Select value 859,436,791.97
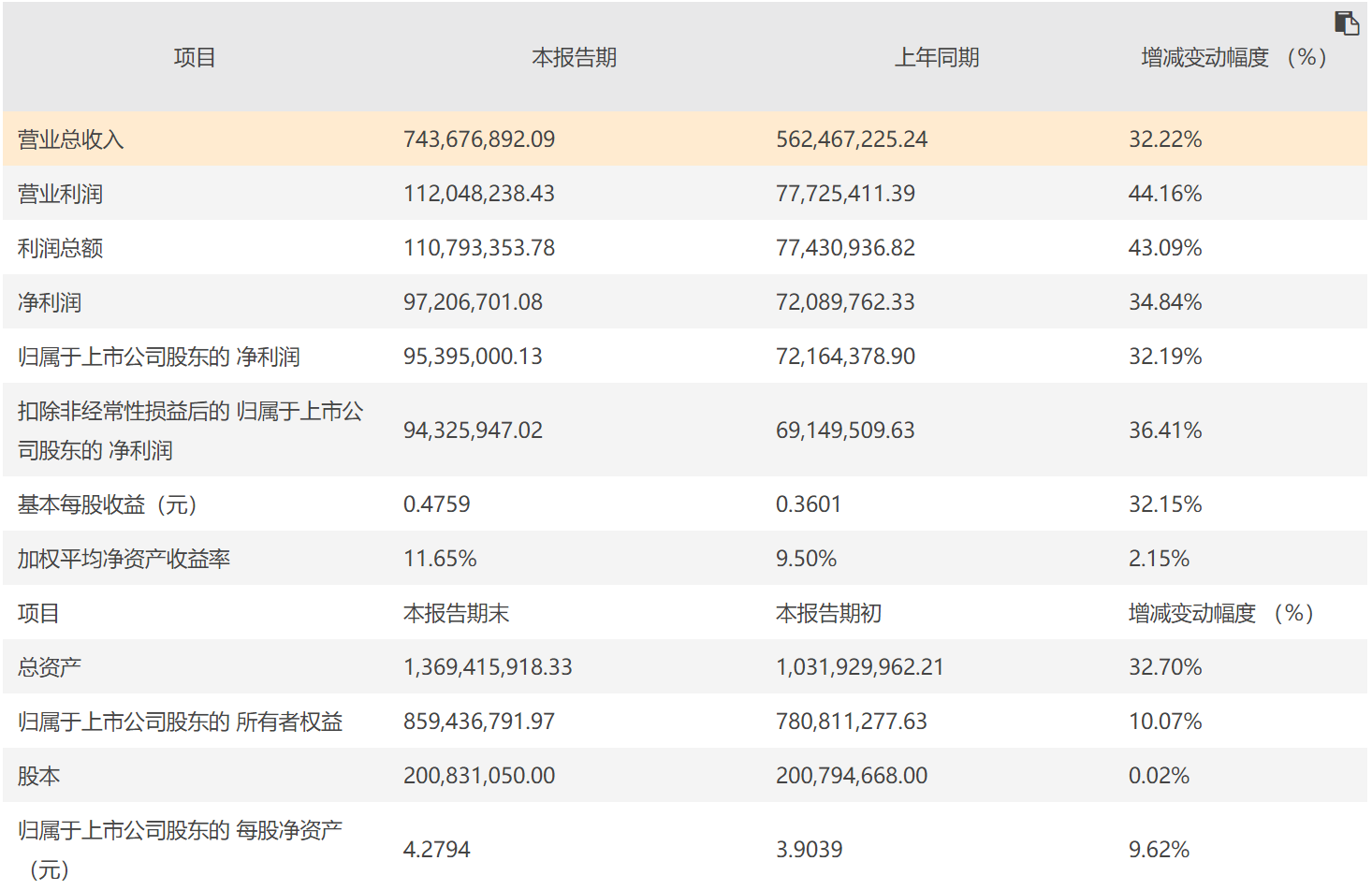The image size is (1372, 890). 479,722
